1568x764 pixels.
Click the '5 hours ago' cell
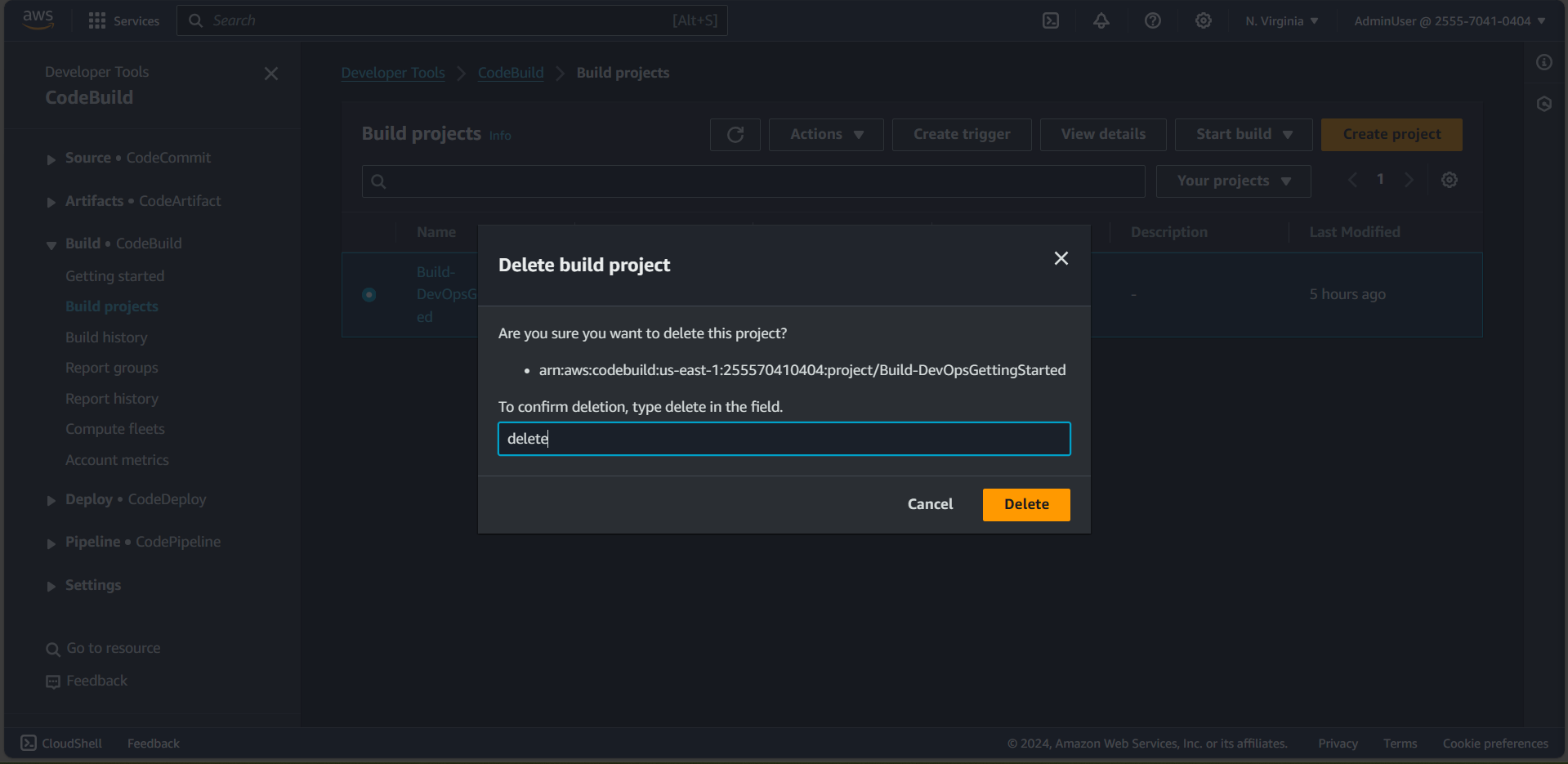point(1347,294)
